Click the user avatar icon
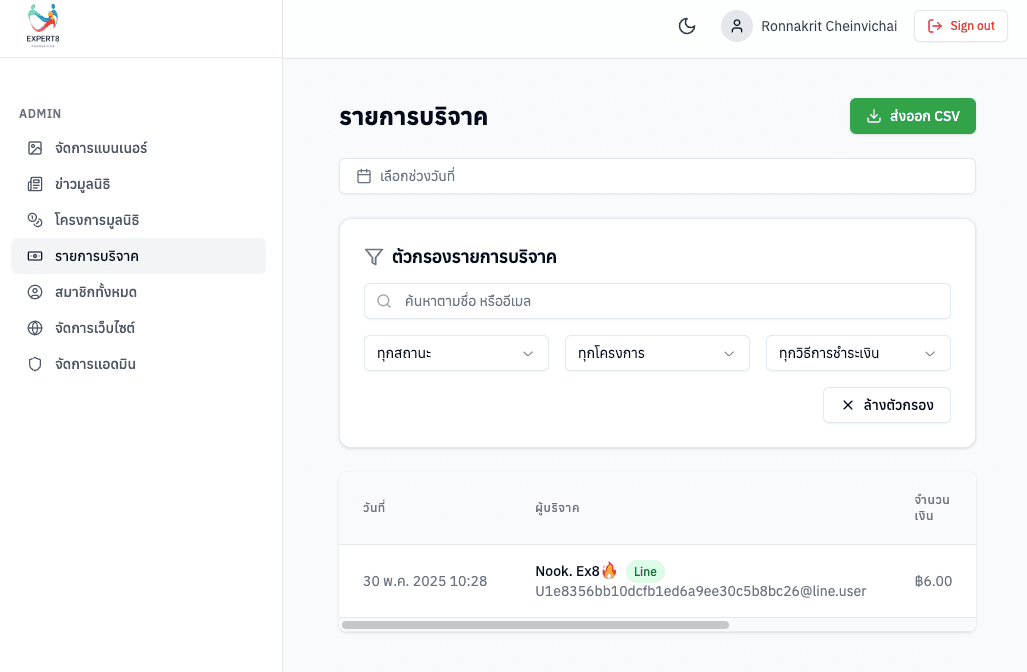This screenshot has width=1027, height=672. pyautogui.click(x=737, y=26)
